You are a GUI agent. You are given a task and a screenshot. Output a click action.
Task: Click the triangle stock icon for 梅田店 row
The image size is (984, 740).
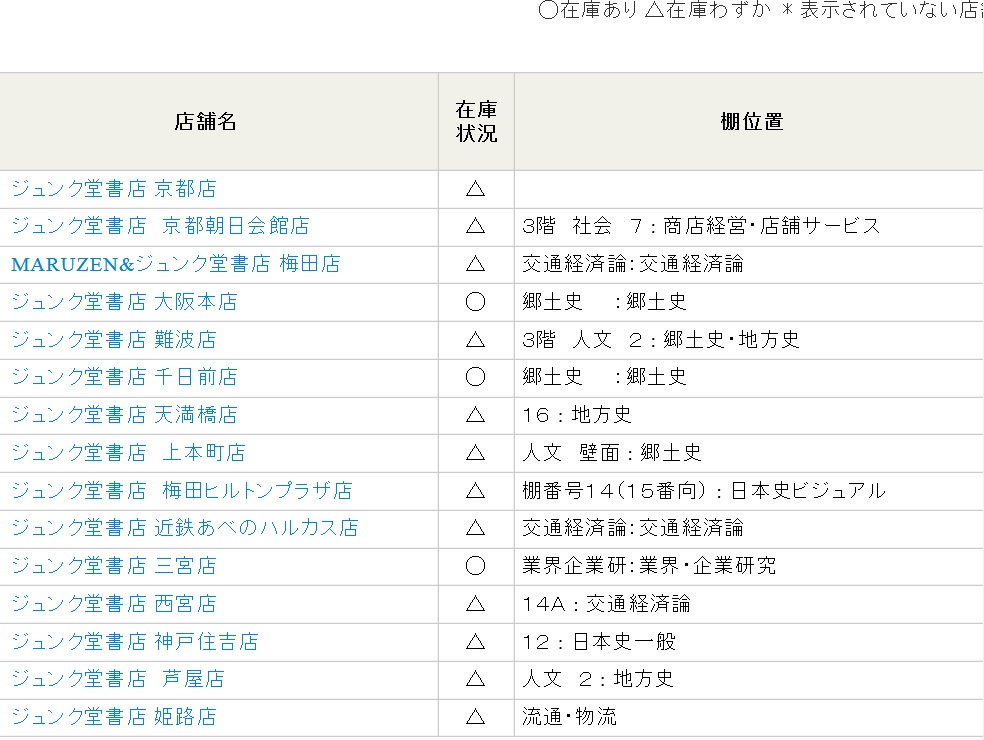[476, 264]
